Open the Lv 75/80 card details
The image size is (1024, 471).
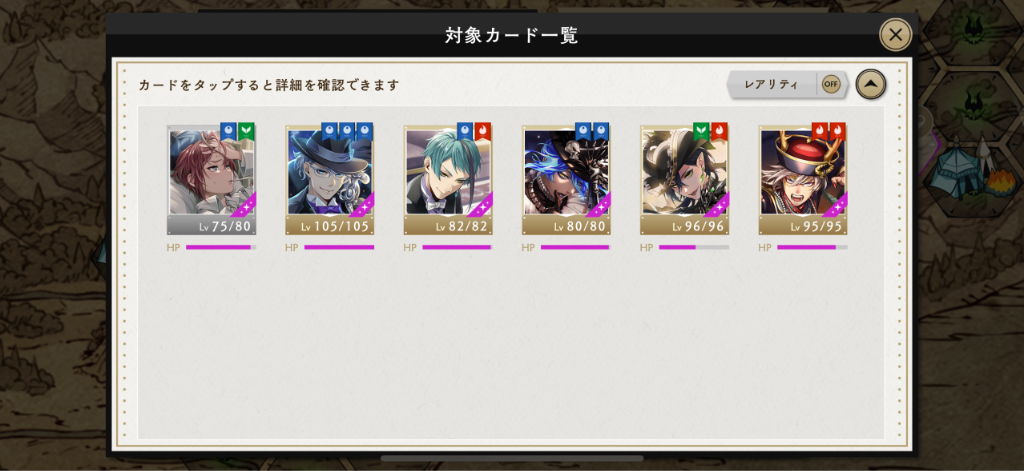[212, 180]
